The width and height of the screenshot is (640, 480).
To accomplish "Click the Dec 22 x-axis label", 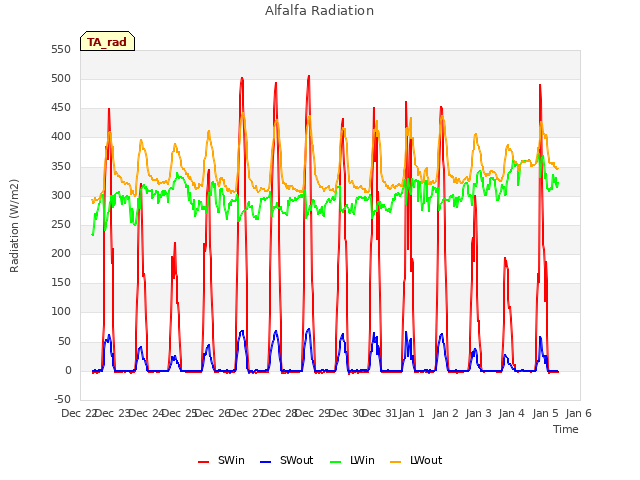I will pyautogui.click(x=78, y=414).
